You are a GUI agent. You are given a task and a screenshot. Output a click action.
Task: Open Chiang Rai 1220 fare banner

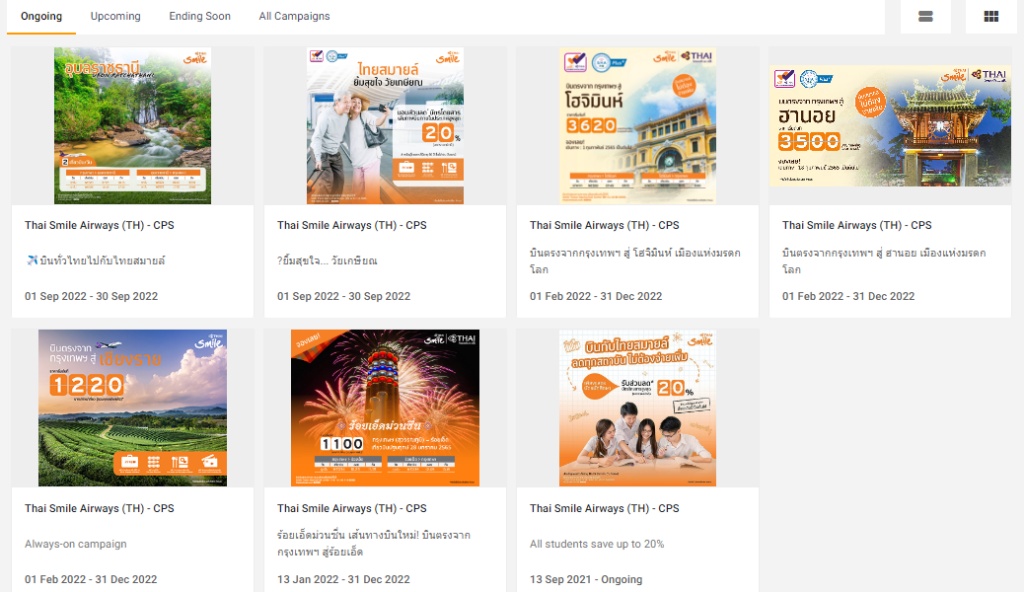133,408
